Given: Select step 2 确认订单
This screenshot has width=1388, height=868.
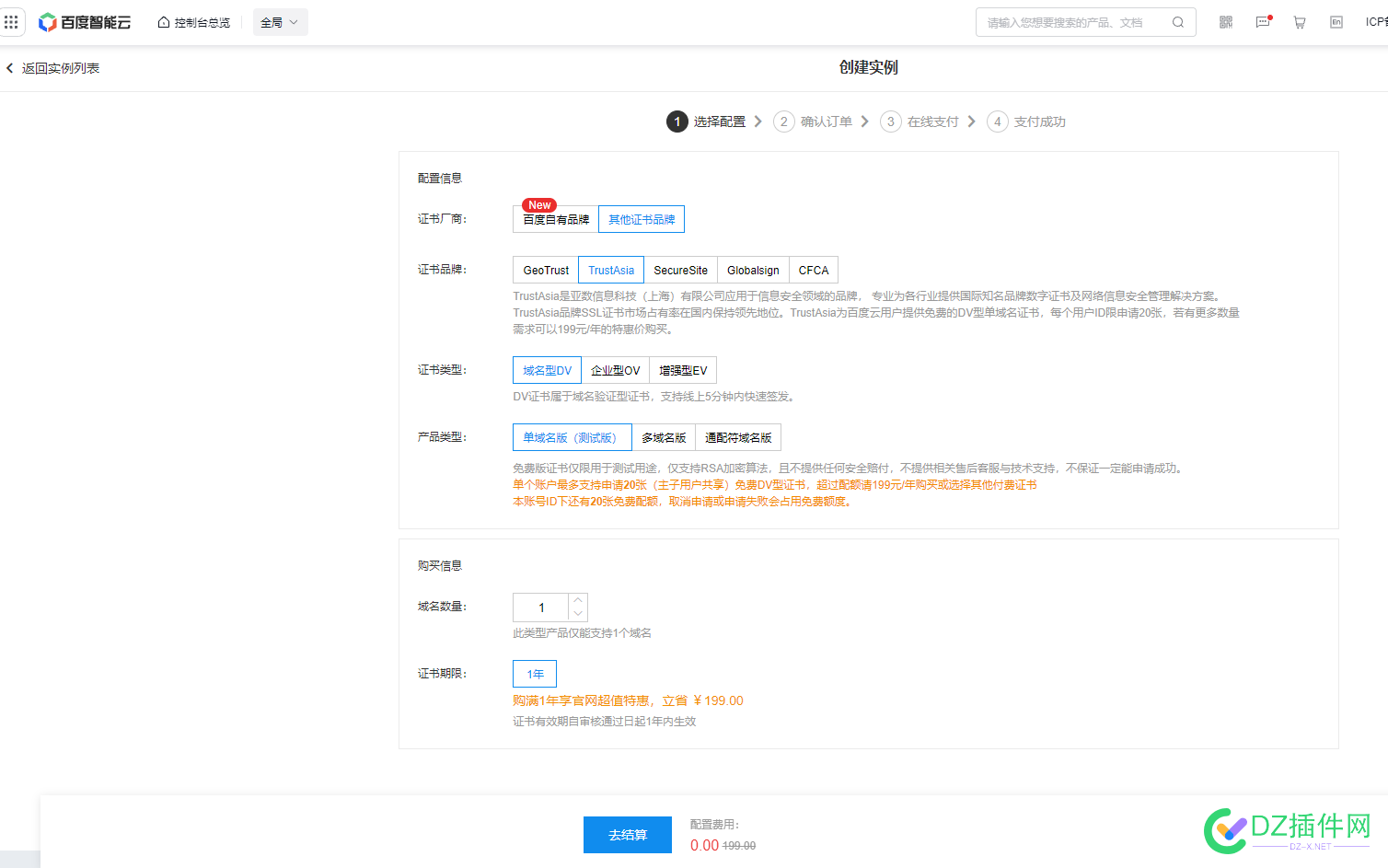Looking at the screenshot, I should click(x=813, y=122).
